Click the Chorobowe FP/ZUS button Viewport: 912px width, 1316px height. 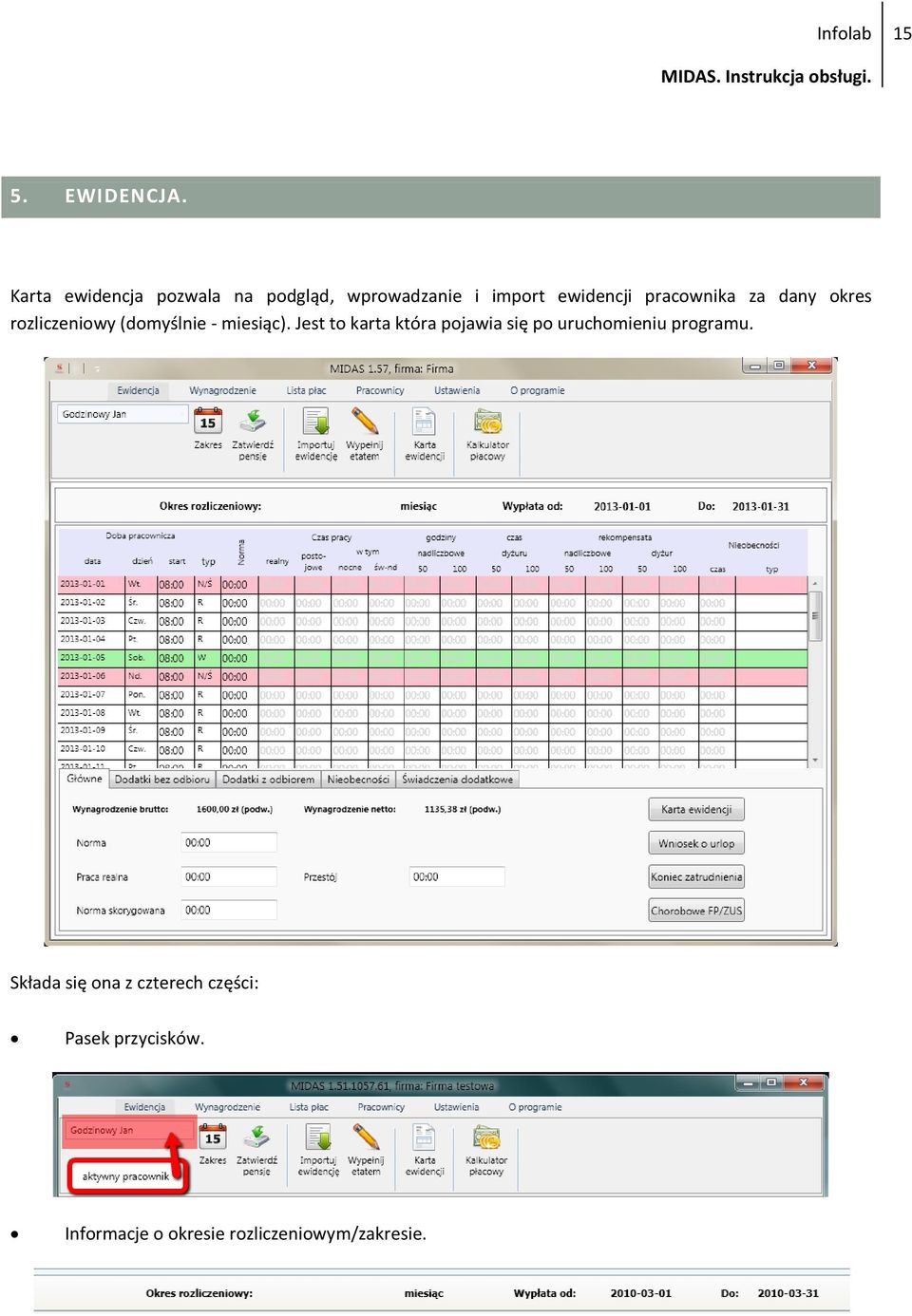[696, 911]
